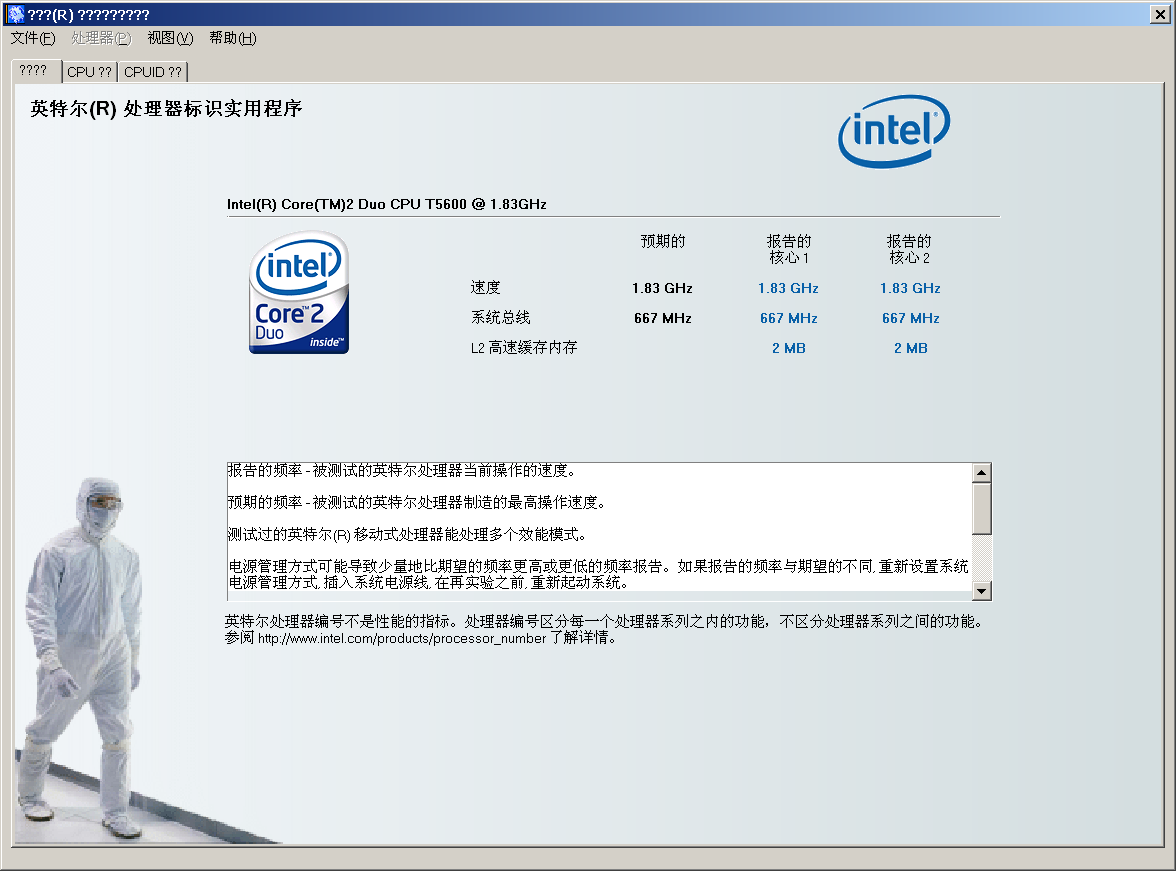
Task: Open the 处理器(P) menu
Action: (x=101, y=38)
